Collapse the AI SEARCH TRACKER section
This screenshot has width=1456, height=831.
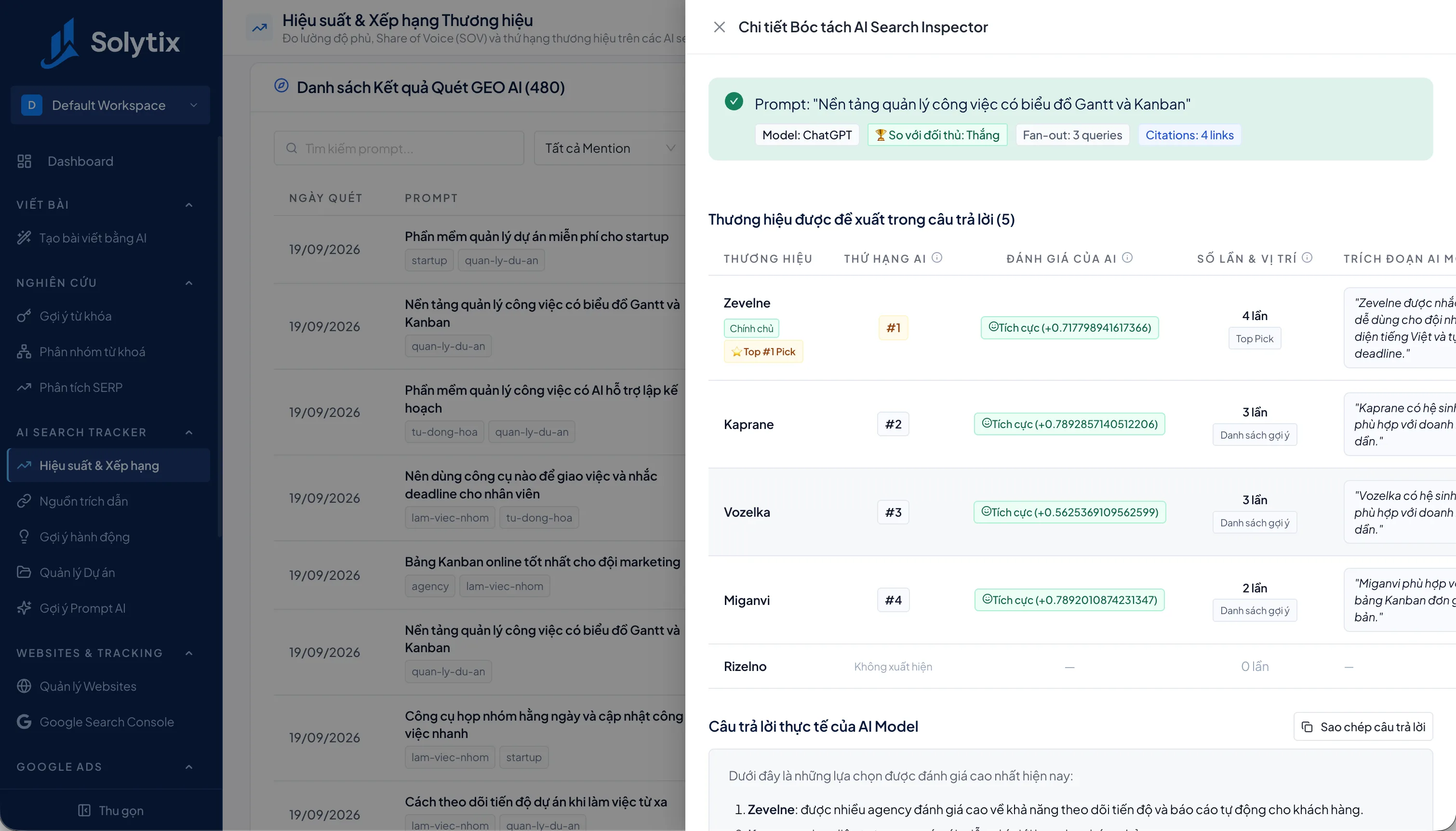pos(189,432)
